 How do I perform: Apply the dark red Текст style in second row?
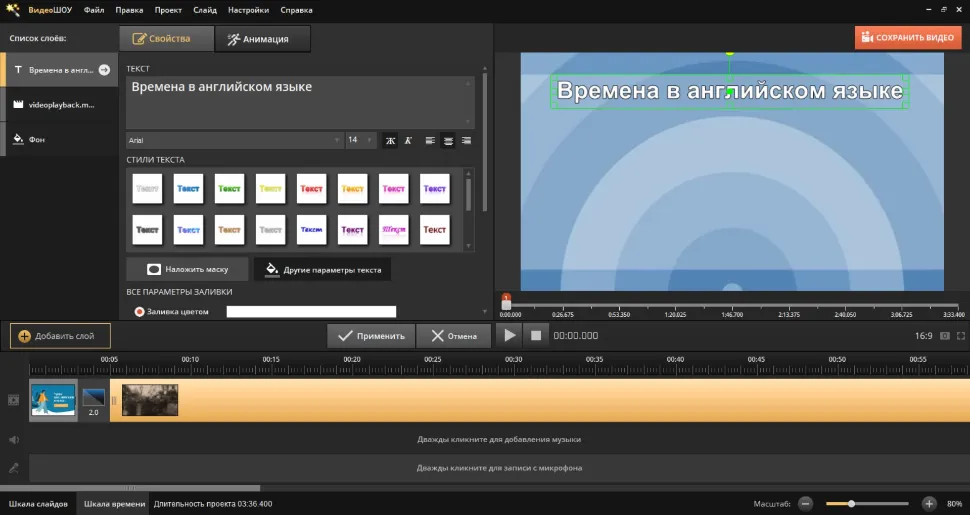tap(435, 230)
